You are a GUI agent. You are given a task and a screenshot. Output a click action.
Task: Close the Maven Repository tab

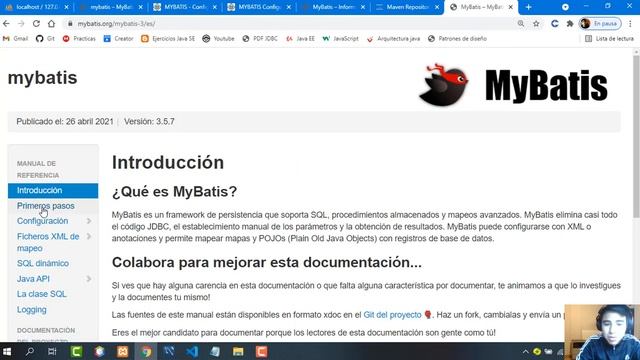(x=437, y=7)
